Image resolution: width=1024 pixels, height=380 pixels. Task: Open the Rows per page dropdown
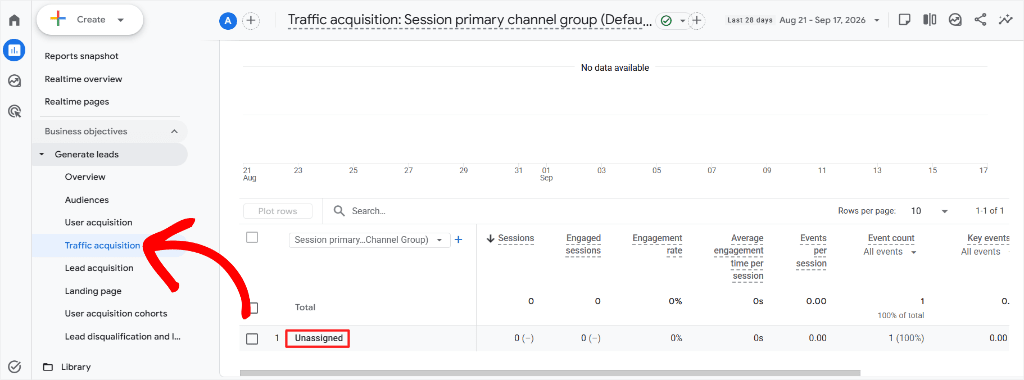(929, 211)
